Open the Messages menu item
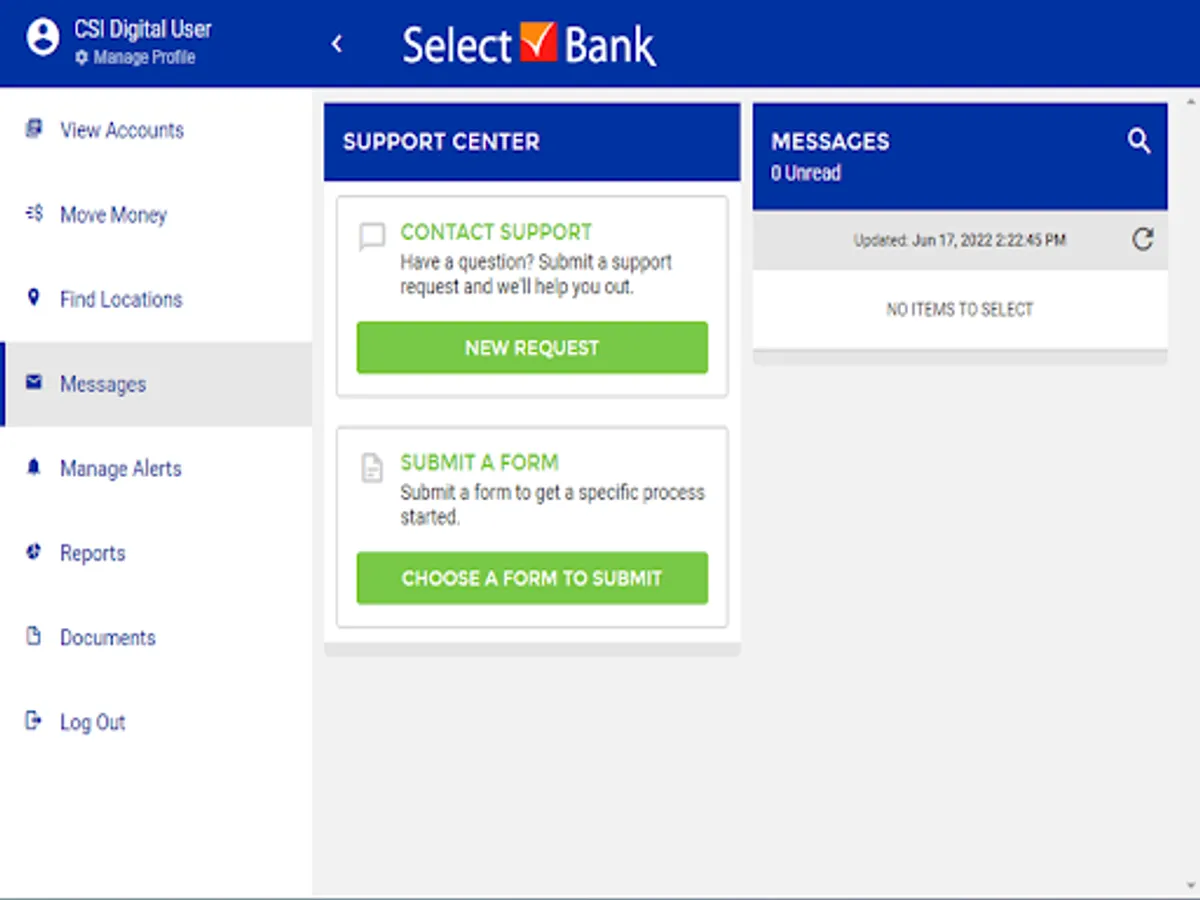1200x900 pixels. tap(102, 384)
